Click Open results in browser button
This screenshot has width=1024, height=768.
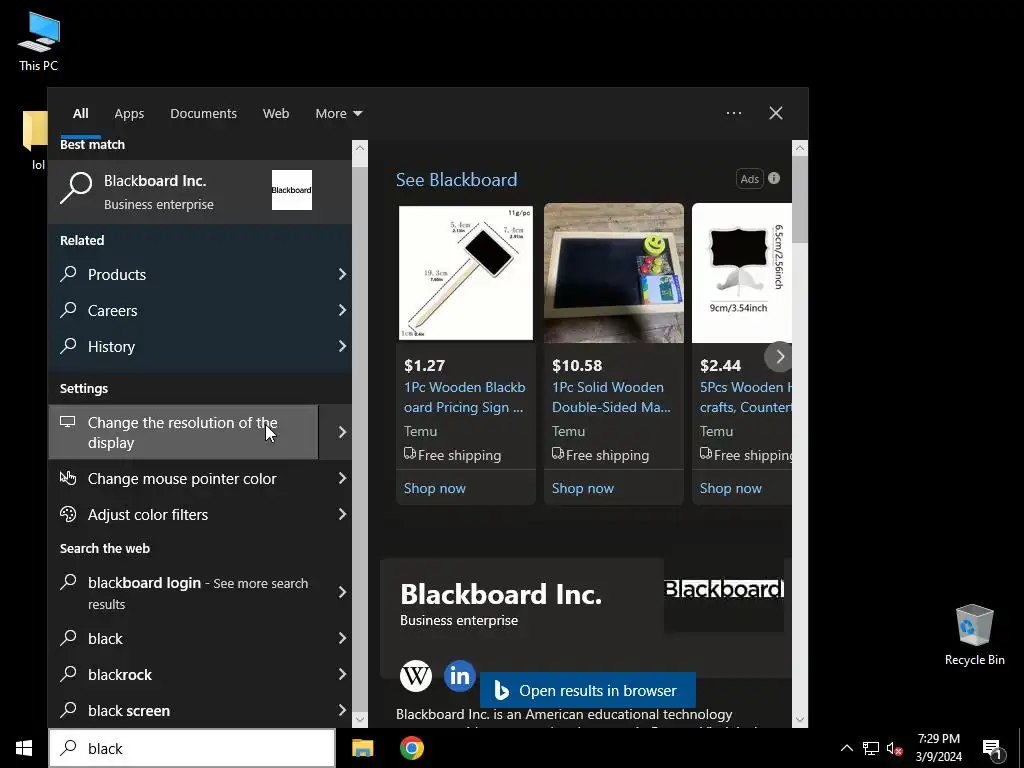click(x=588, y=690)
